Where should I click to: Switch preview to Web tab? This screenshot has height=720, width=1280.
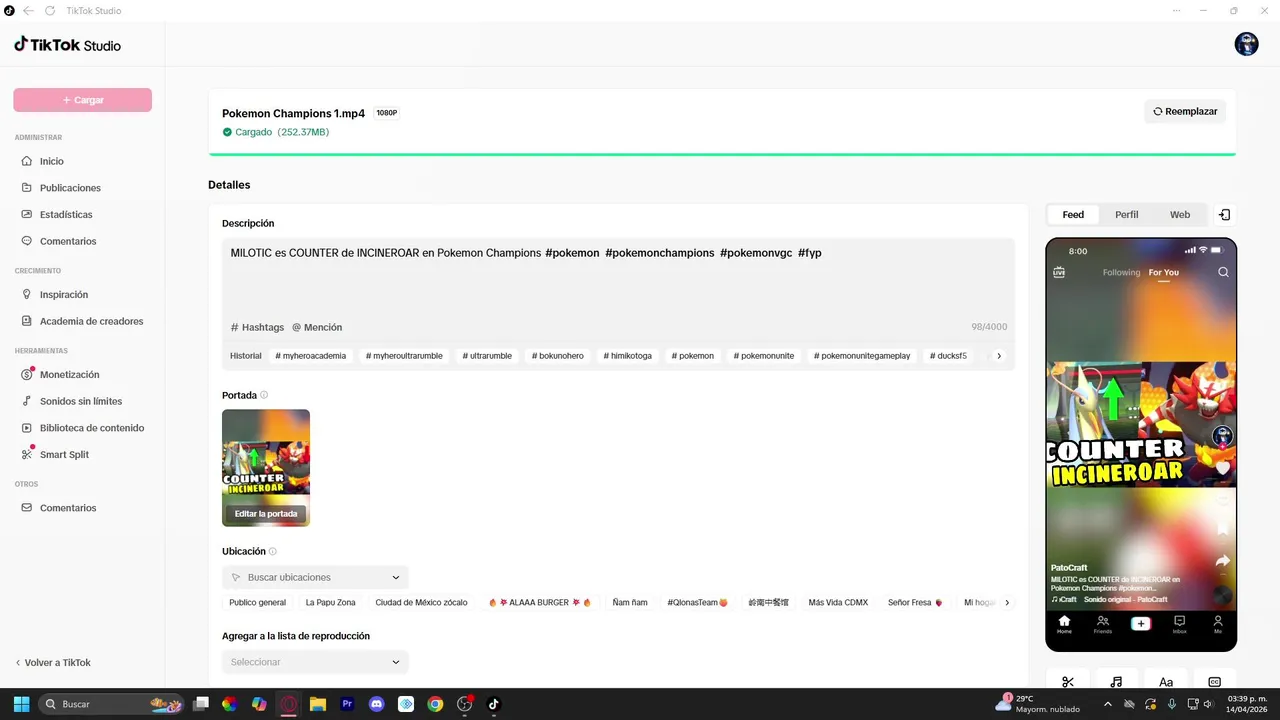1180,215
